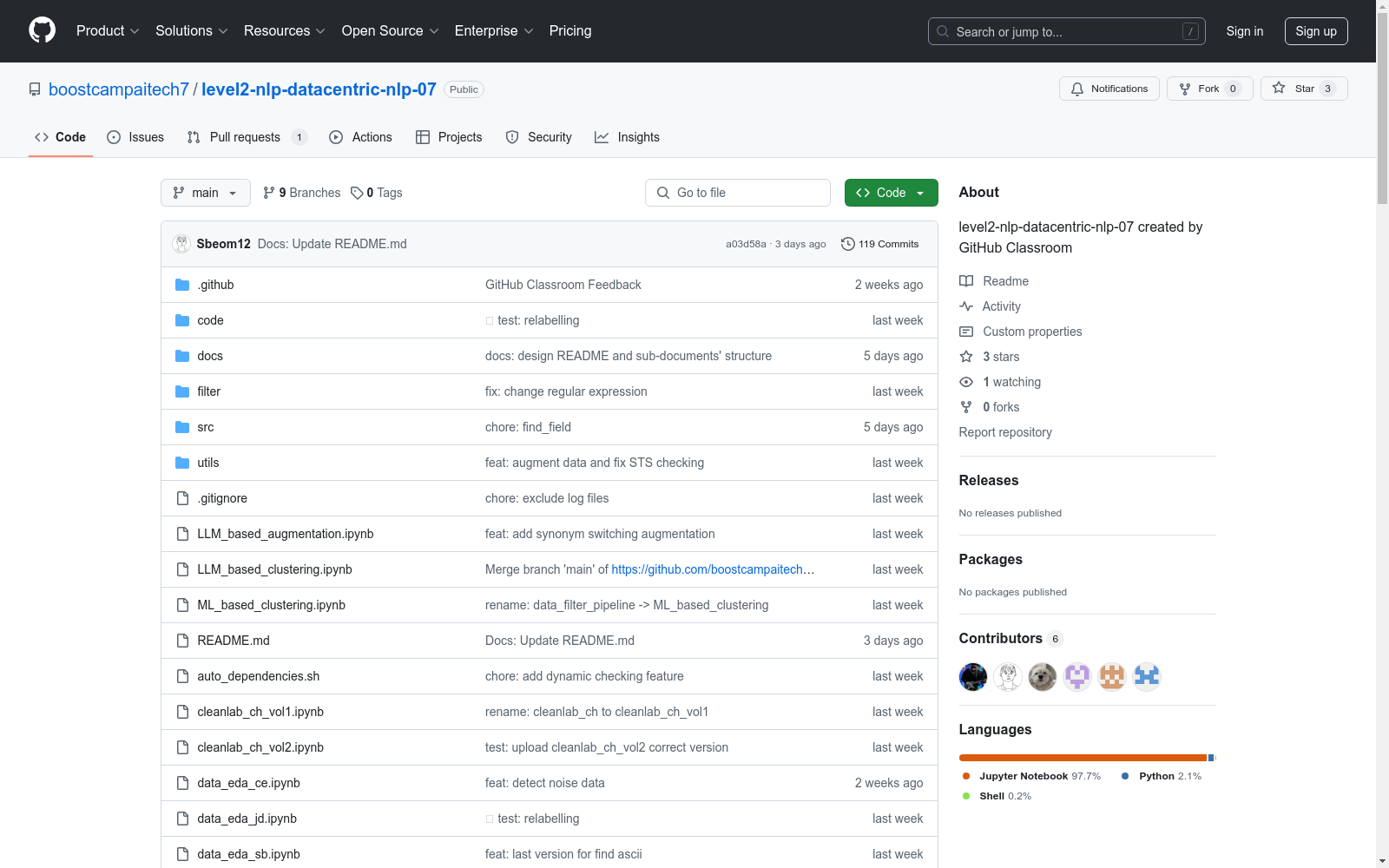Click the cleanlab_ch_vol2.ipynb file icon
Viewport: 1389px width, 868px height.
coord(182,747)
